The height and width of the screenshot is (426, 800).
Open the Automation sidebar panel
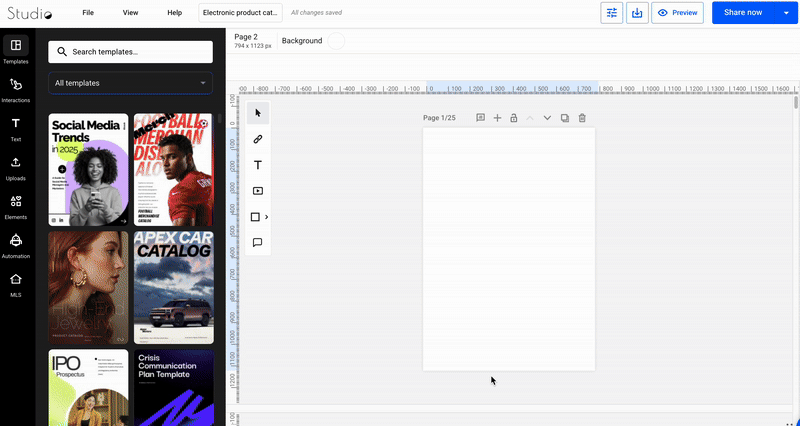(16, 245)
